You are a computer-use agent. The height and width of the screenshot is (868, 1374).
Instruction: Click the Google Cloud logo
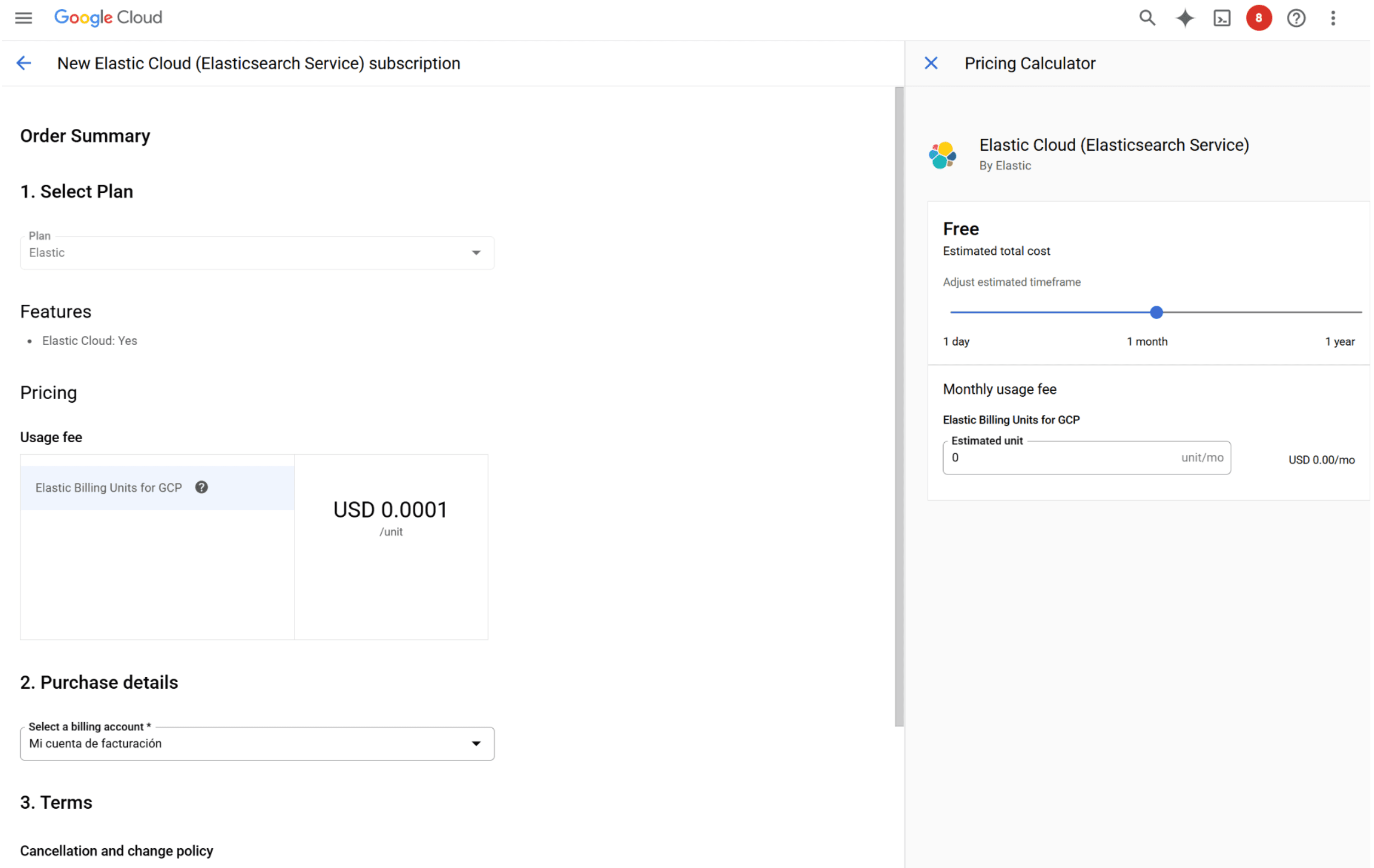coord(108,18)
